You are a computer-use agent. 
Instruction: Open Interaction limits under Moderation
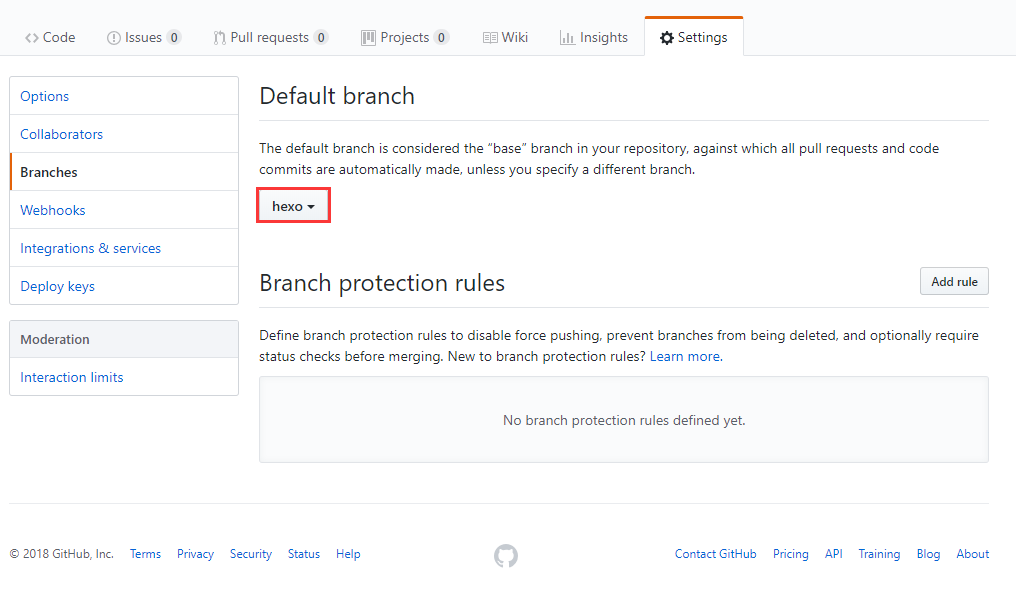(x=72, y=377)
